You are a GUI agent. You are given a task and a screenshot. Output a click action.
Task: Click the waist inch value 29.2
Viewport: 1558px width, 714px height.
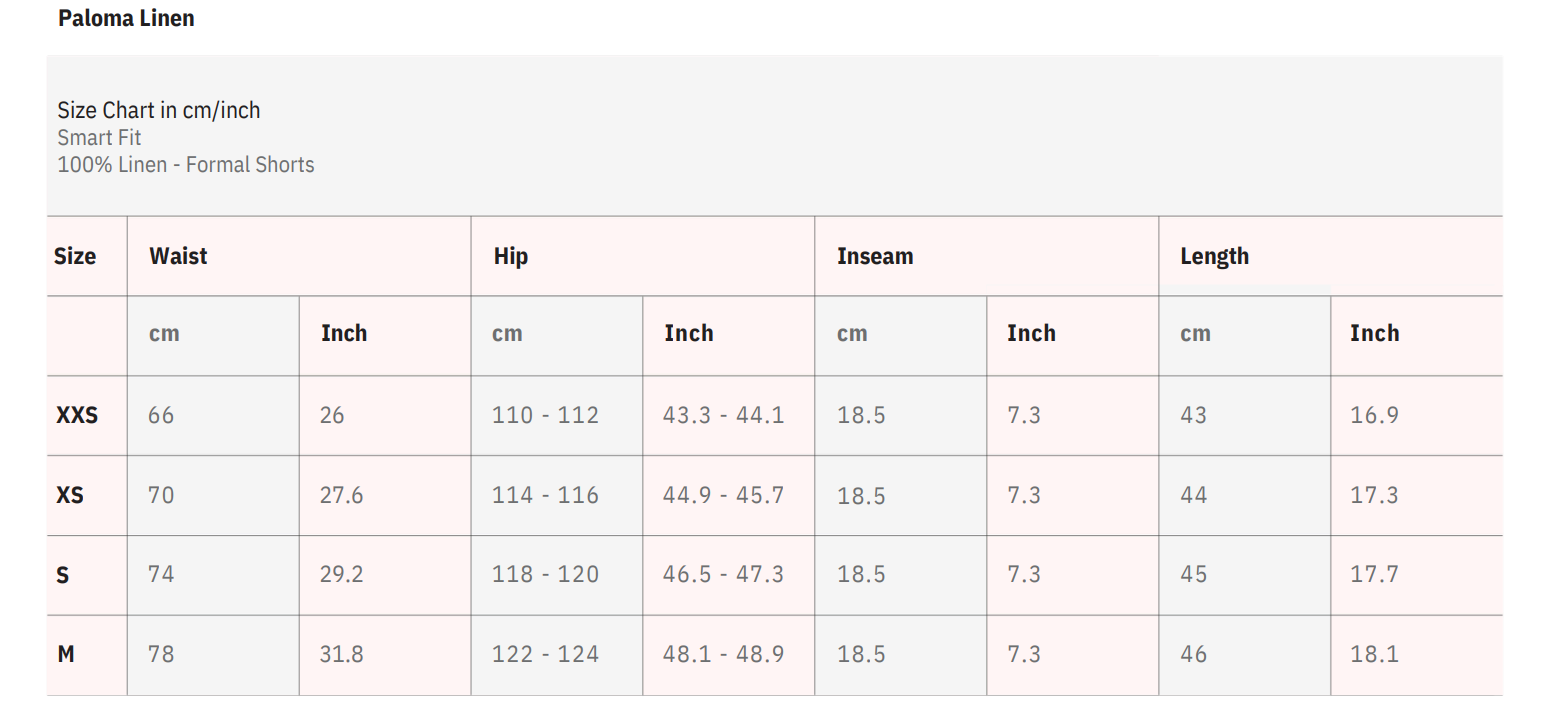[x=341, y=575]
